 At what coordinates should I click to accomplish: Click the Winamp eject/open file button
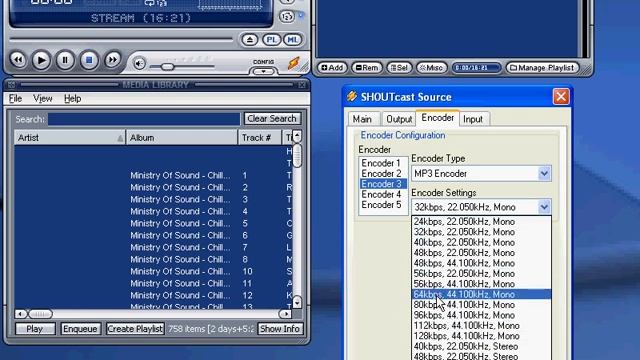[250, 40]
